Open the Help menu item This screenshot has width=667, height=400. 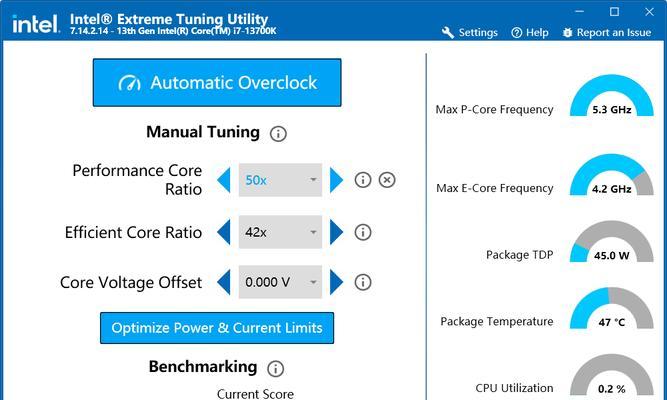click(x=530, y=33)
